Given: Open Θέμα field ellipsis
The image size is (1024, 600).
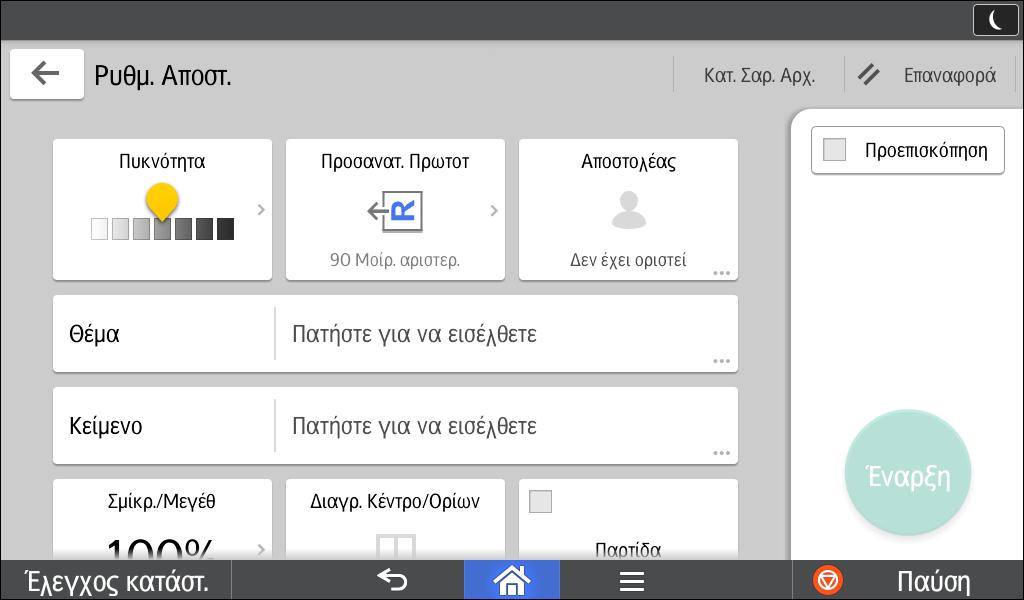Looking at the screenshot, I should 722,361.
